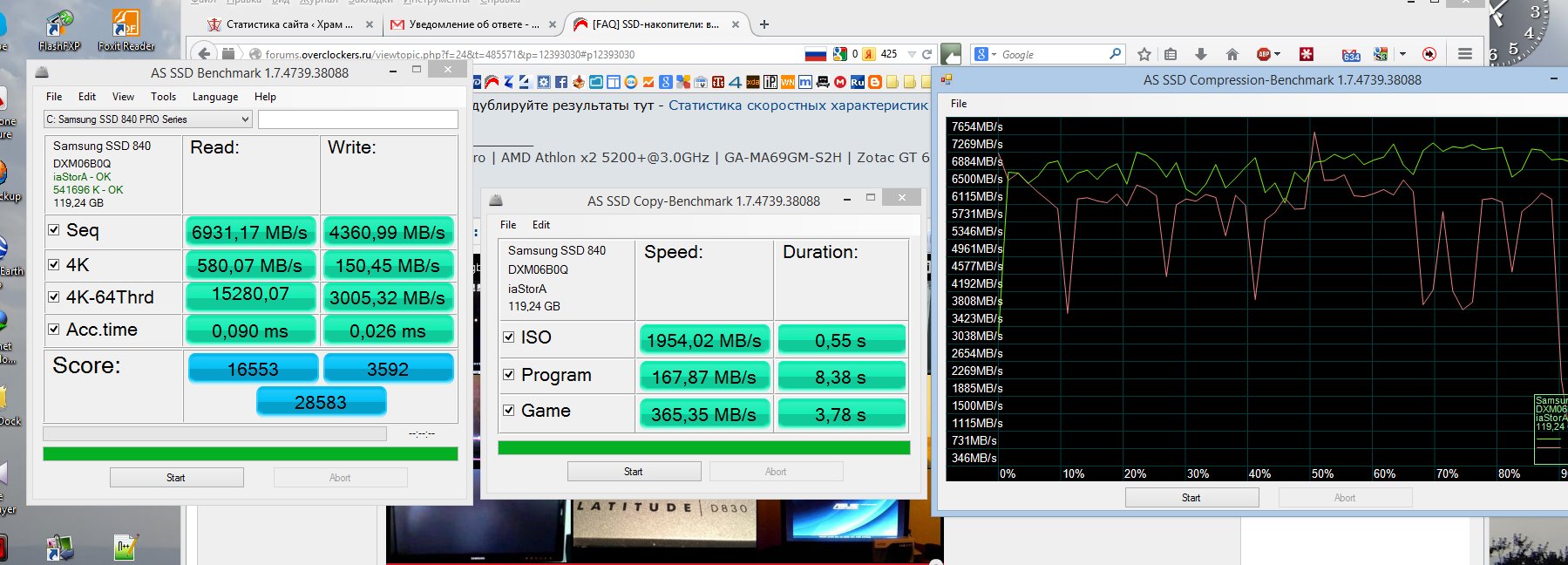This screenshot has width=1568, height=565.
Task: Open Tools menu in AS SSD Benchmark
Action: pos(163,97)
